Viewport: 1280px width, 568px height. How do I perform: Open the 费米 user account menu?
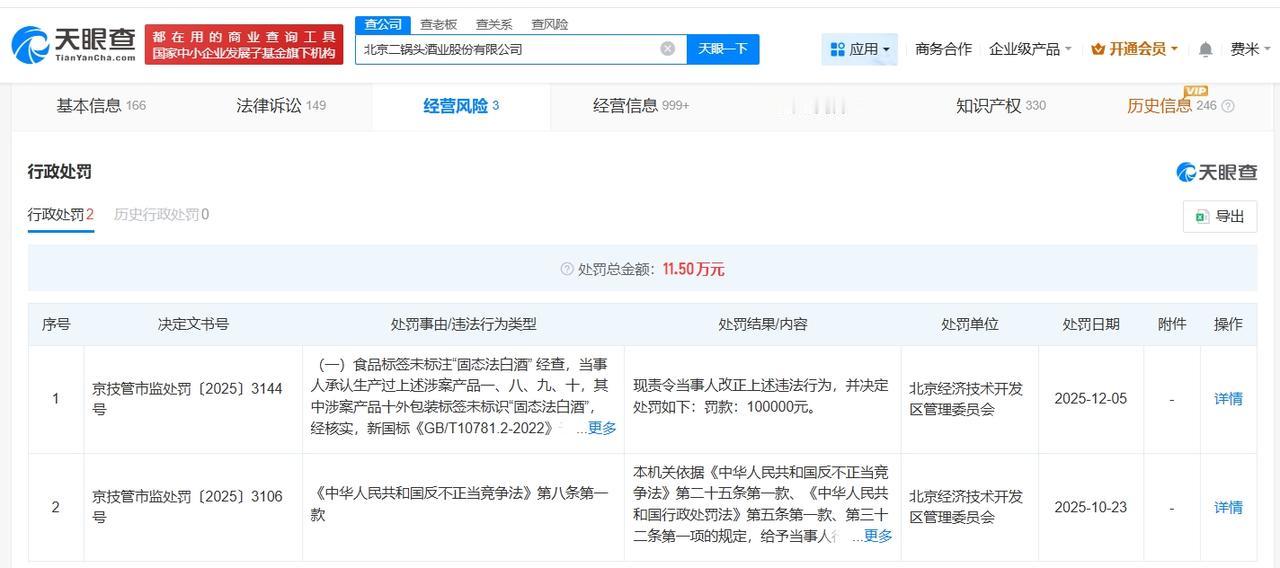click(x=1250, y=49)
